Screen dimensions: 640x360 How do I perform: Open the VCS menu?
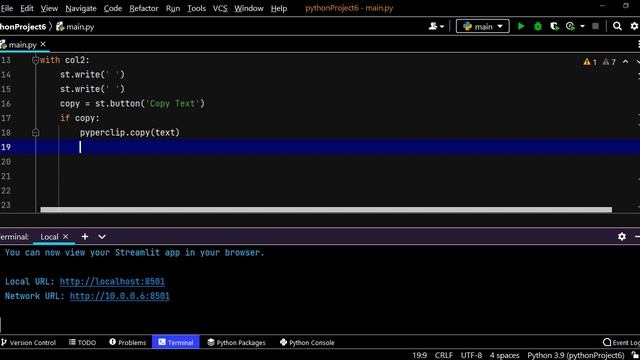(220, 8)
